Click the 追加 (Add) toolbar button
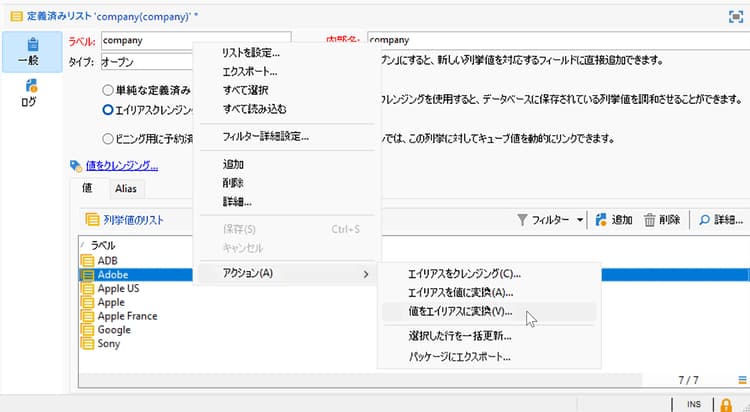This screenshot has width=750, height=412. [x=614, y=220]
